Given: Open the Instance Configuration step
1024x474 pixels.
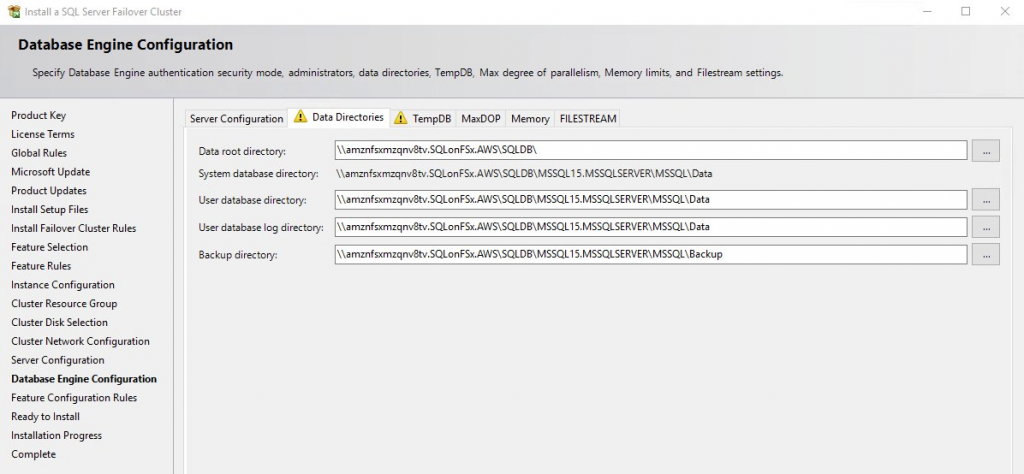Looking at the screenshot, I should [x=63, y=285].
